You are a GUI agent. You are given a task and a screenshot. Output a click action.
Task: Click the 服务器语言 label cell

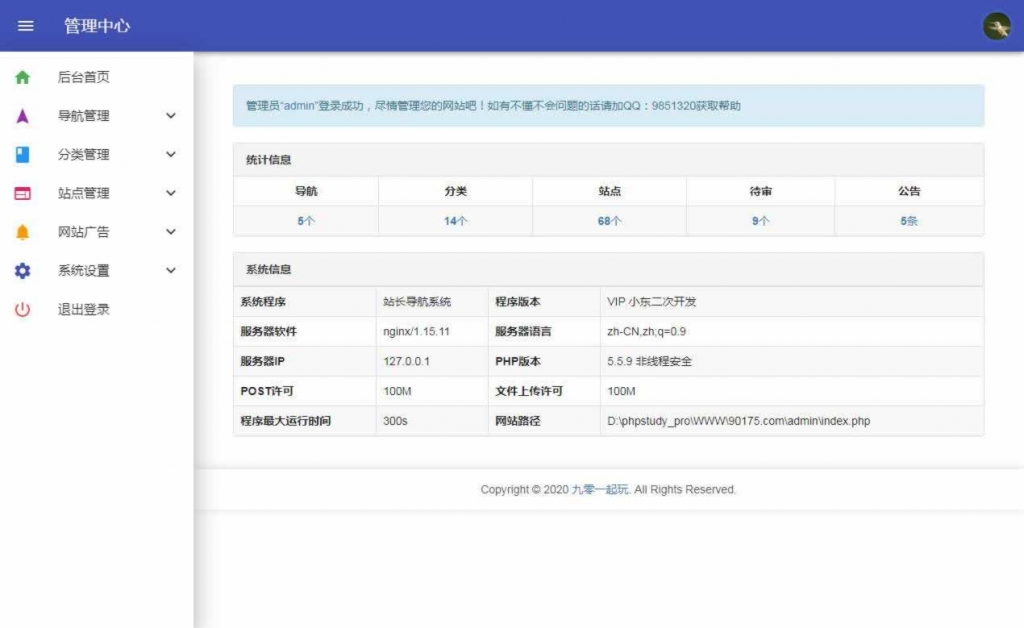click(544, 332)
